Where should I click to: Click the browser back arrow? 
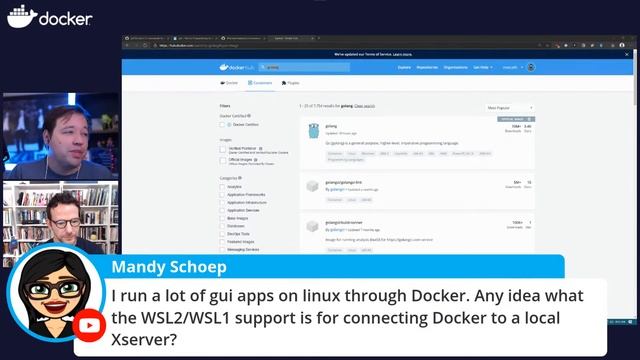pyautogui.click(x=127, y=46)
